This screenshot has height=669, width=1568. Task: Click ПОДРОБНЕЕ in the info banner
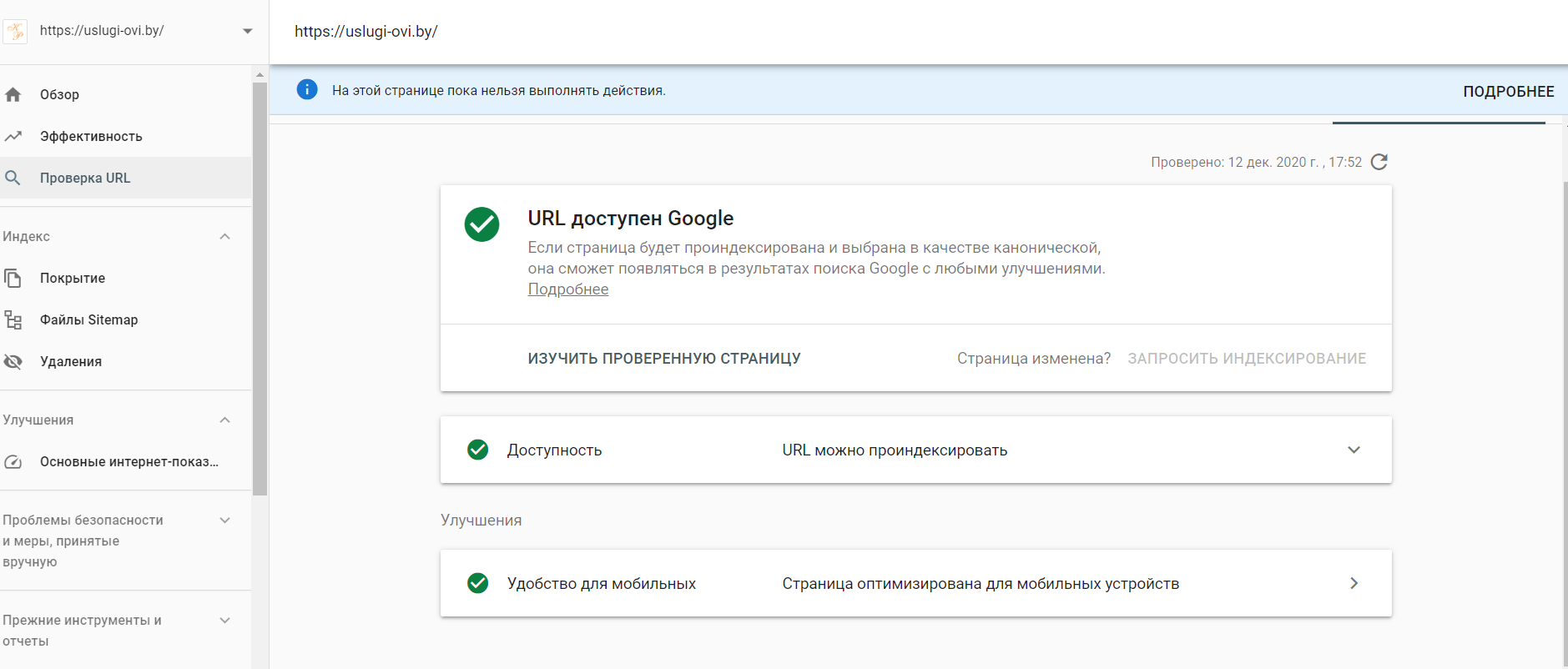[1508, 92]
